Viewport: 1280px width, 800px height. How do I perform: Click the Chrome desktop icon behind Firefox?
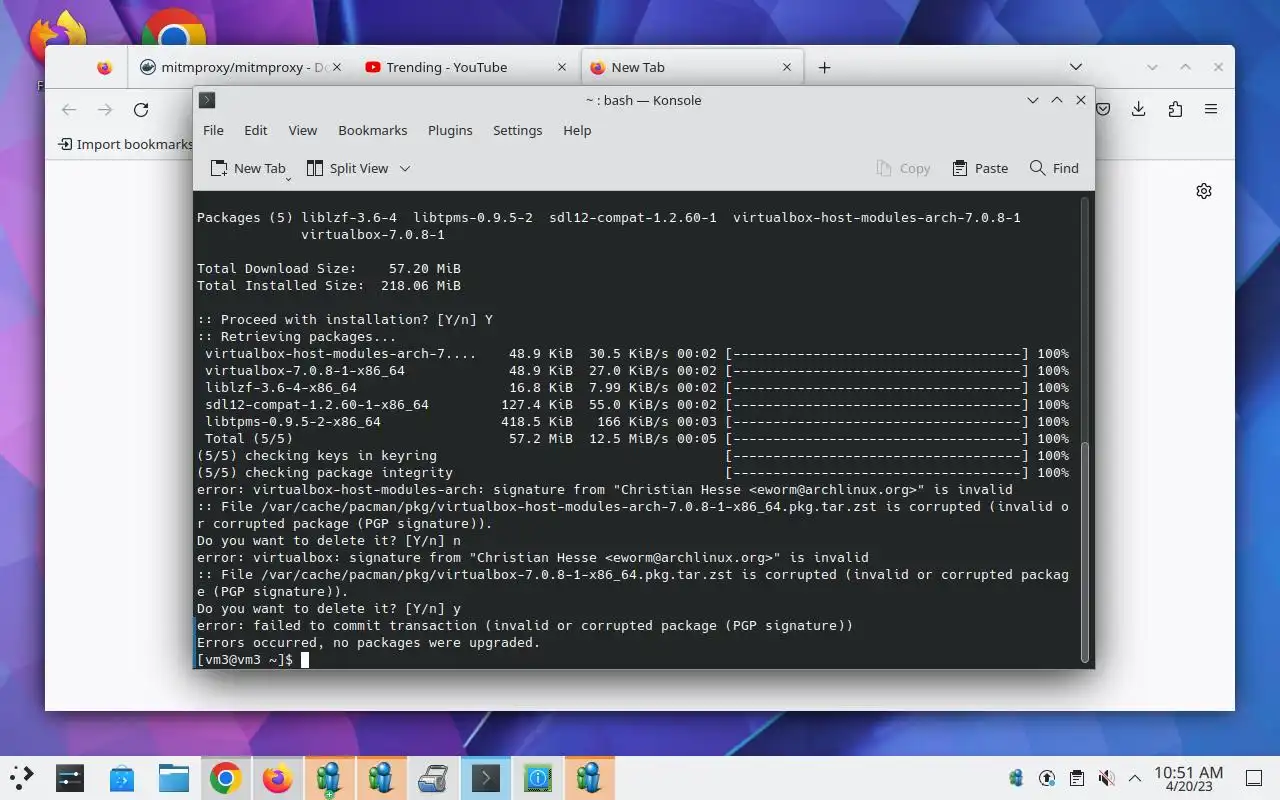tap(174, 28)
